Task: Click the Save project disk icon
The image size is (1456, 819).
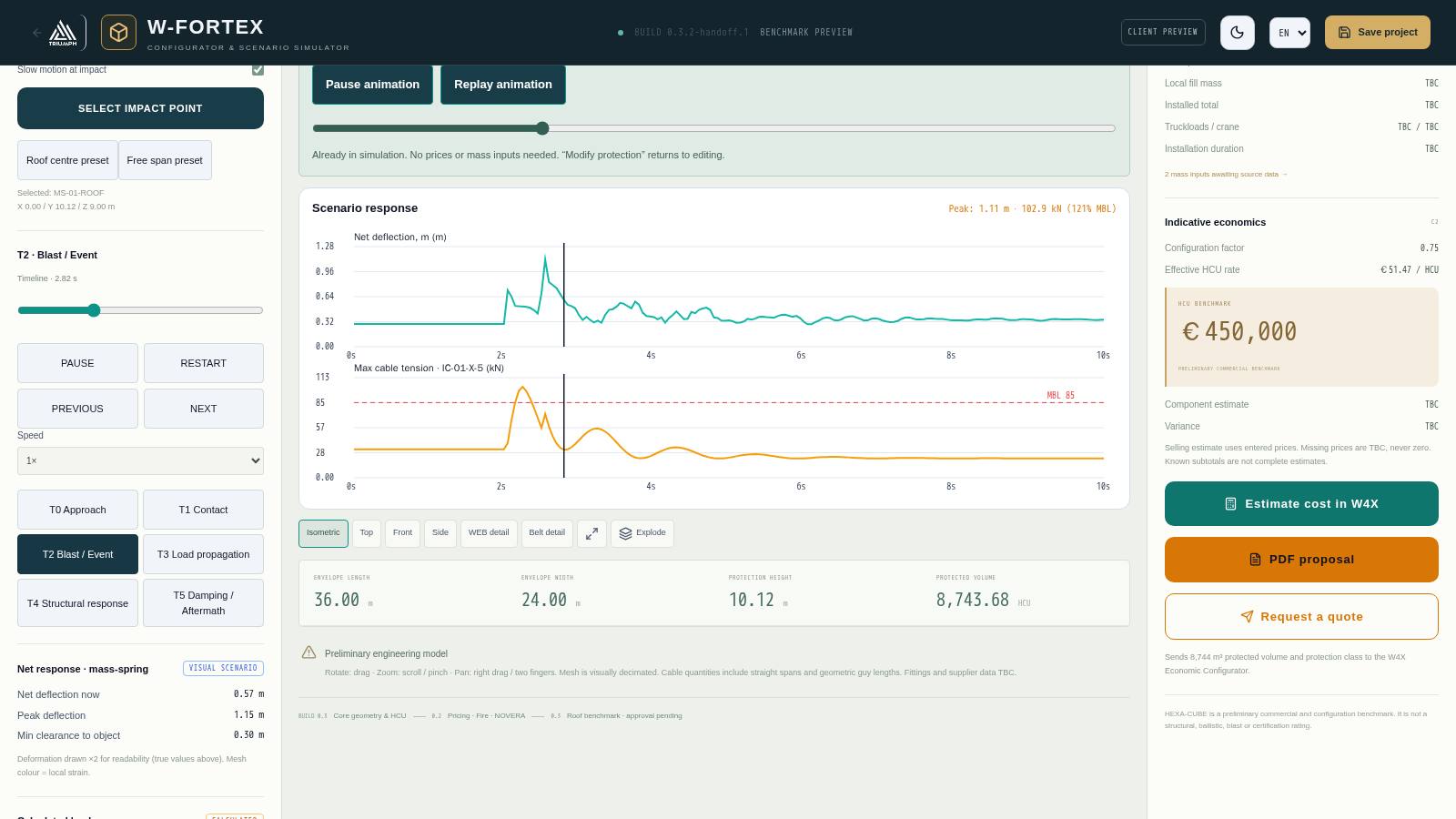Action: 1344,33
